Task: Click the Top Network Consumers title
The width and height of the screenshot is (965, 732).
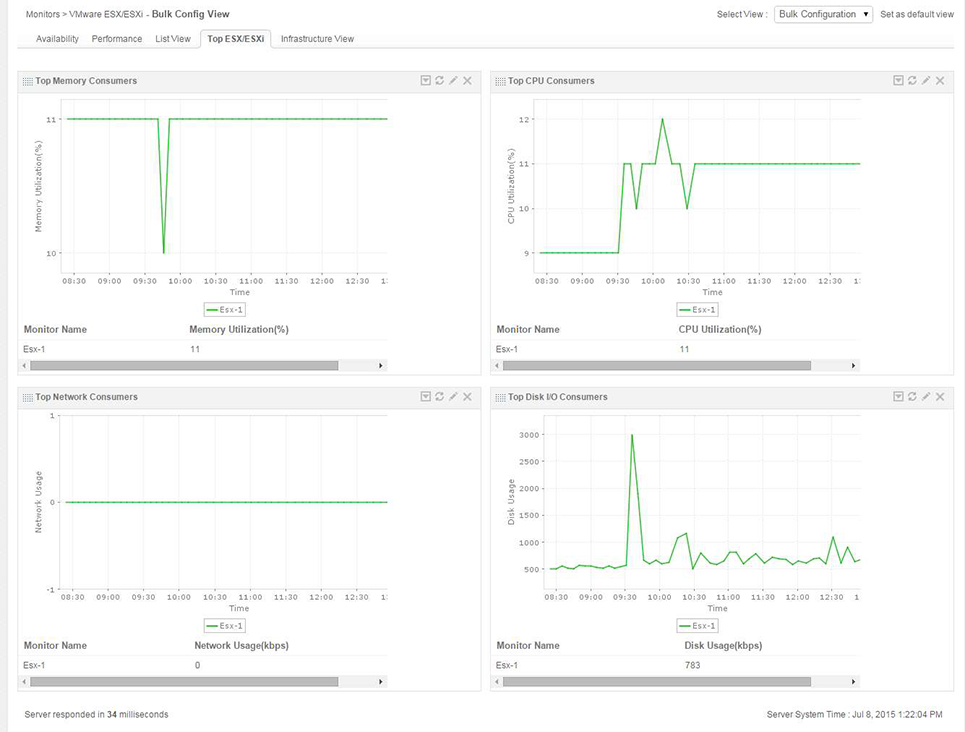Action: click(86, 397)
